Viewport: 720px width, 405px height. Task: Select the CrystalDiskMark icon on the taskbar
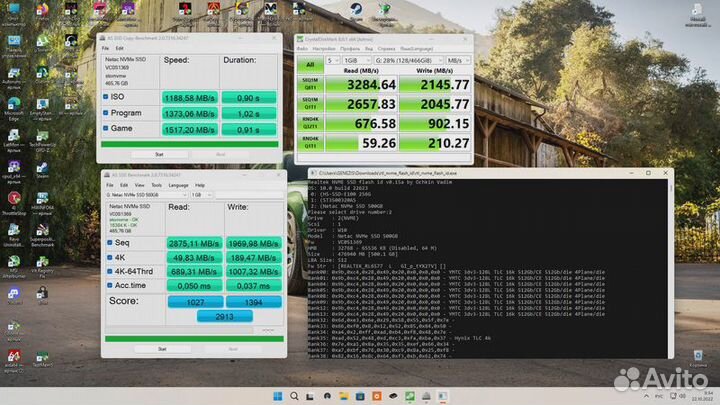pyautogui.click(x=410, y=396)
